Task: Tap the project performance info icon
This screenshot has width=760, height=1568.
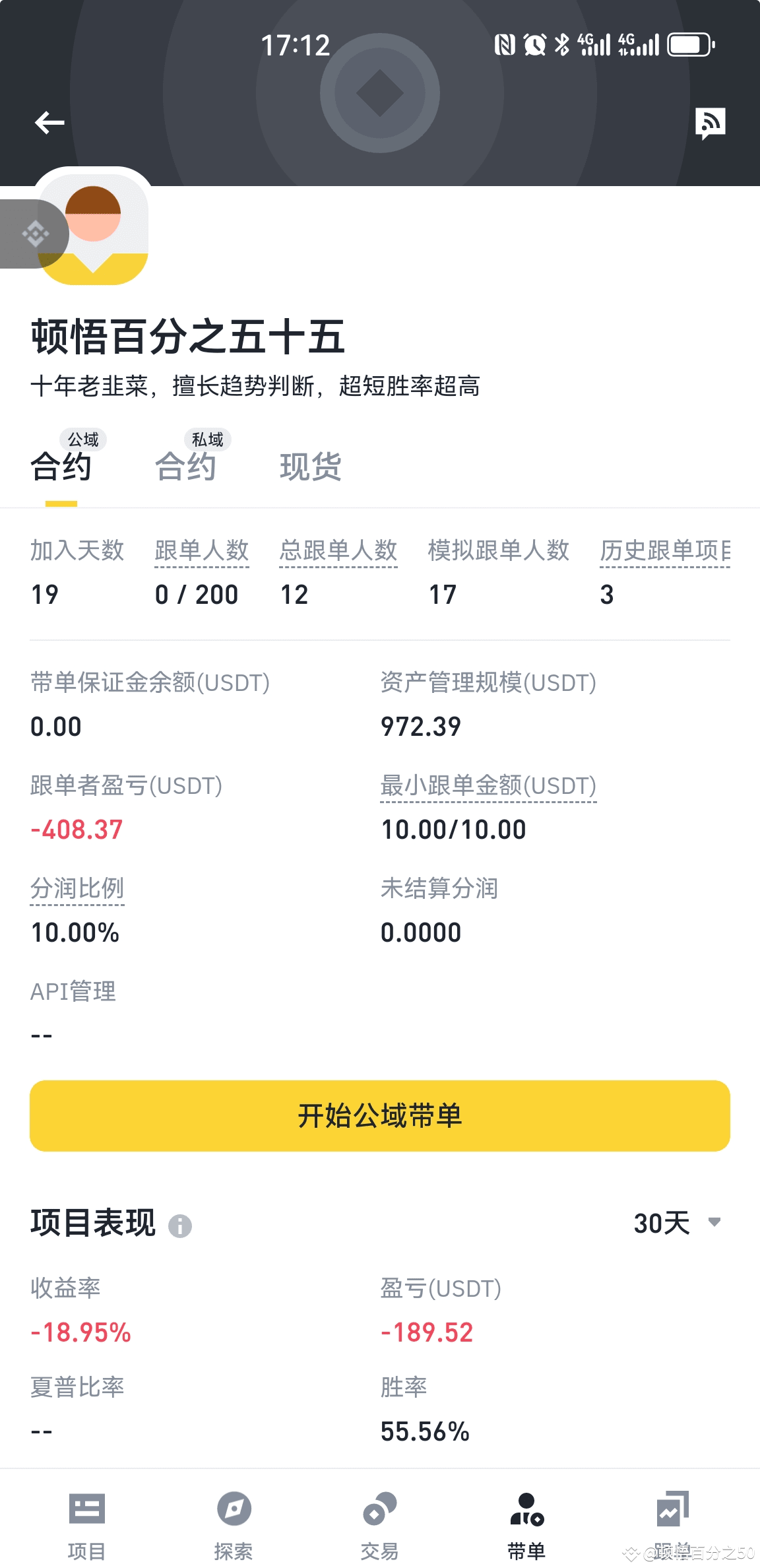Action: tap(180, 1226)
